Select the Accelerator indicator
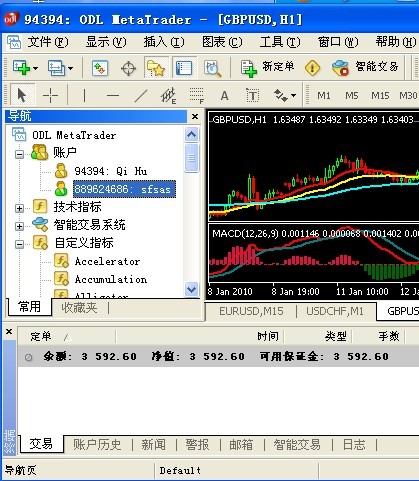The width and height of the screenshot is (419, 481). click(x=107, y=261)
